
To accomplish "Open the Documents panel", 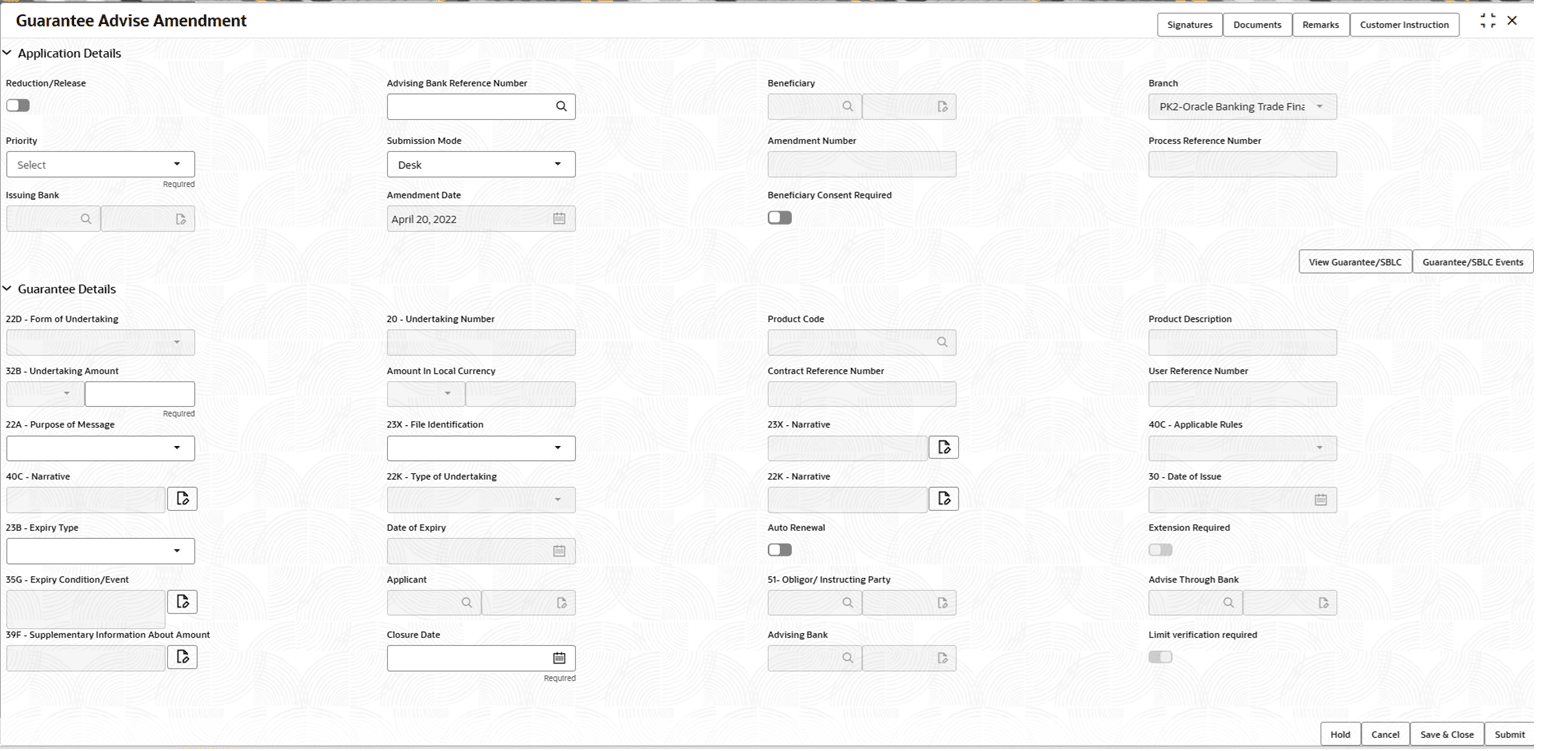I will pos(1256,24).
